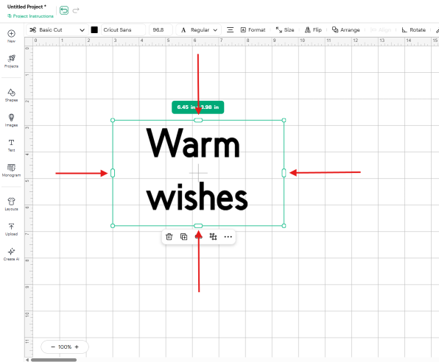Duplicate selection using floating toolbar icon
Screen dimensions: 439x362
[x=184, y=237]
